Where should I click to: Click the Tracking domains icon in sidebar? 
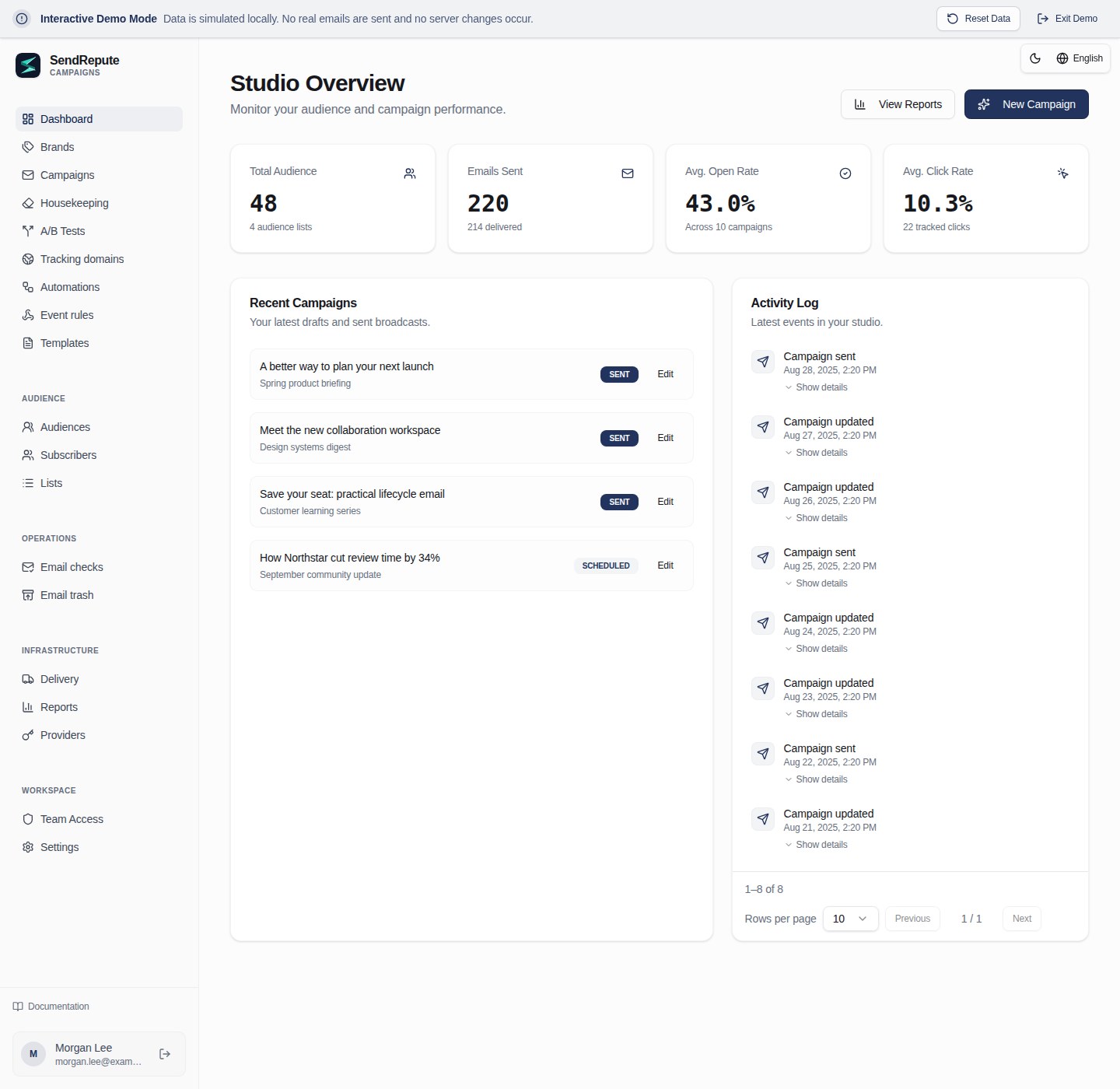pos(28,259)
